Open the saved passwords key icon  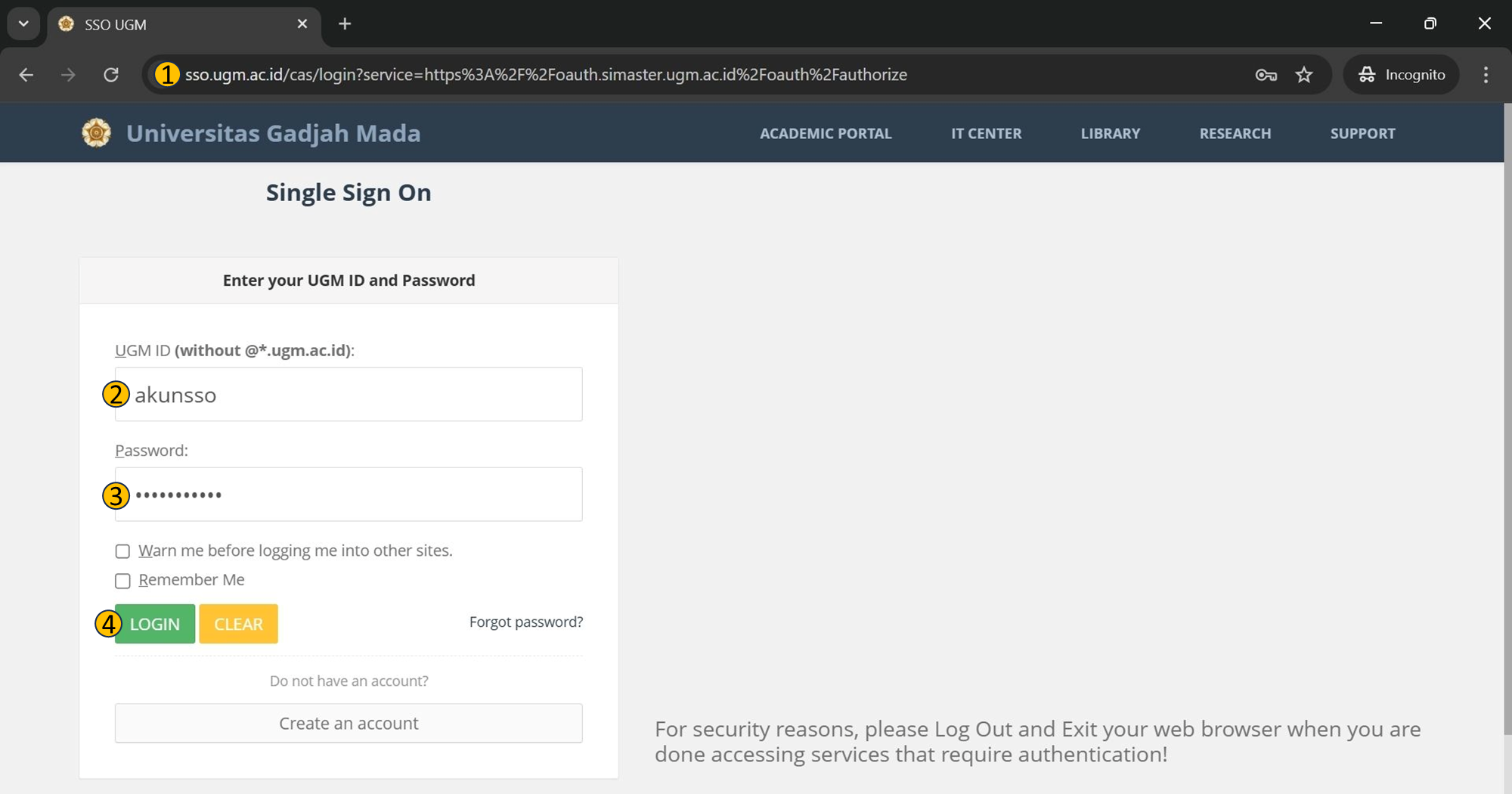(1266, 75)
